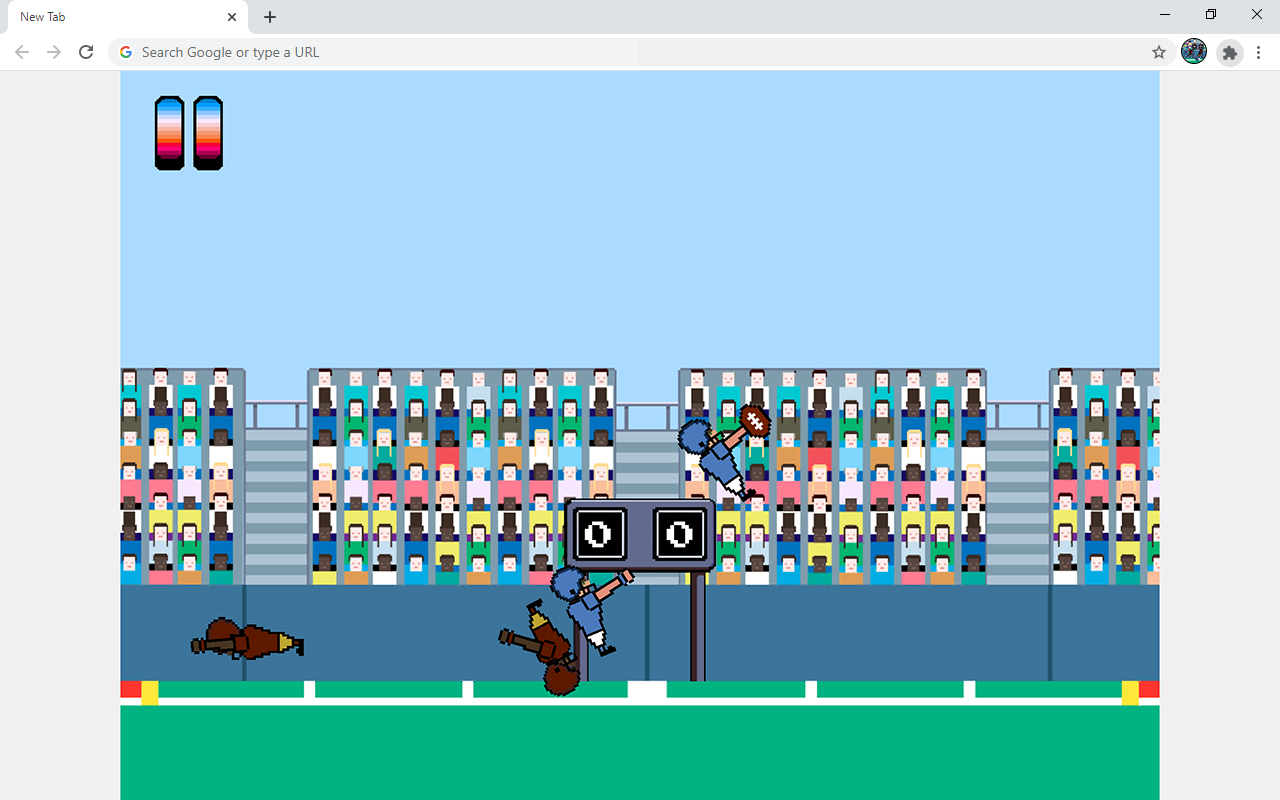
Task: Open the Chrome profile avatar
Action: tap(1194, 51)
